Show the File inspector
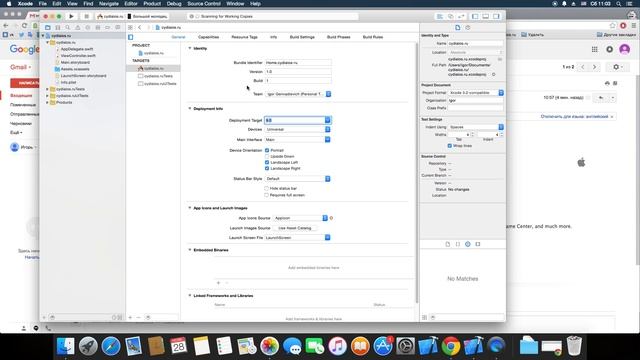 [458, 27]
